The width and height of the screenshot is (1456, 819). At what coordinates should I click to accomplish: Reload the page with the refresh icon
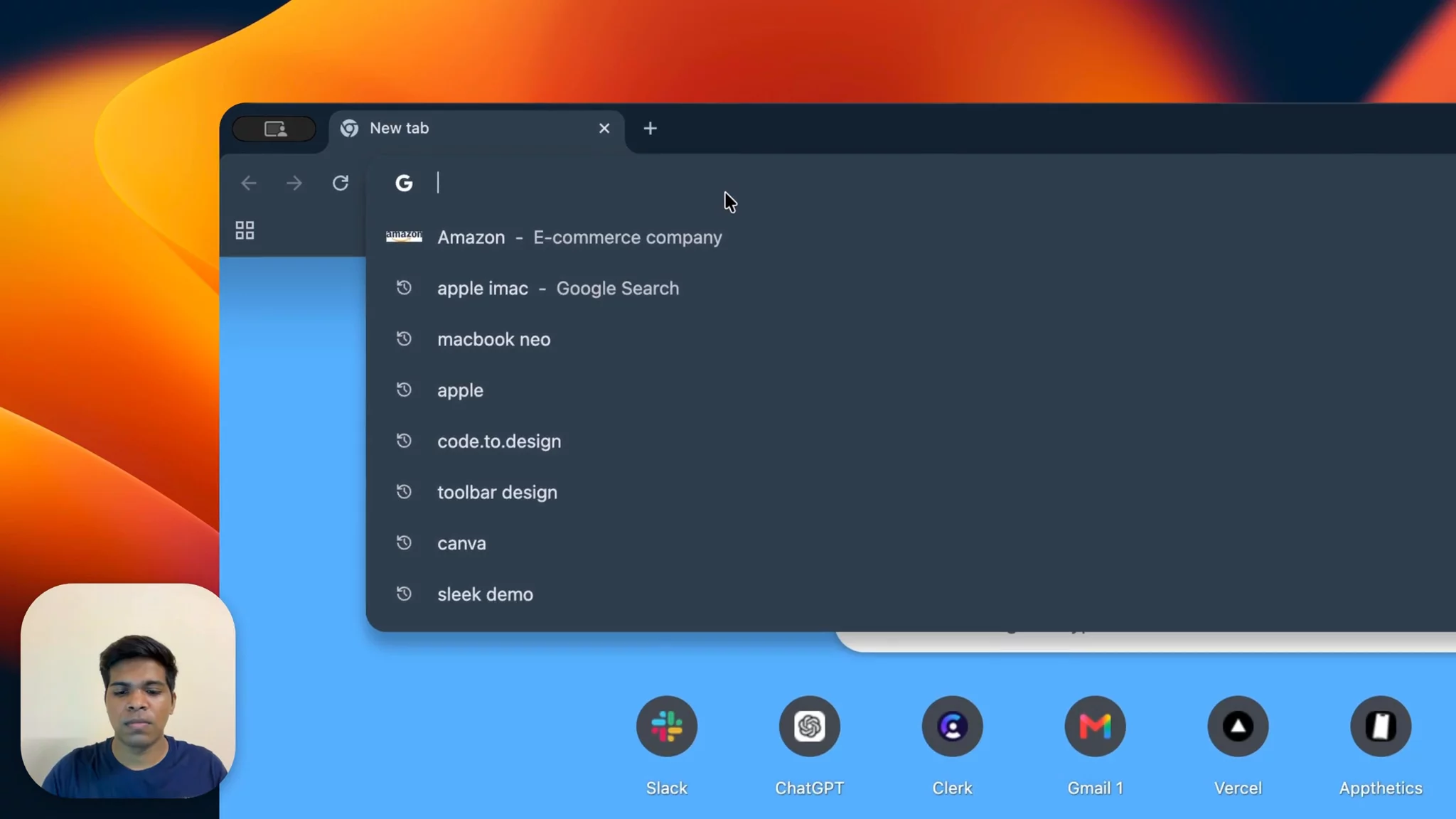[x=341, y=183]
